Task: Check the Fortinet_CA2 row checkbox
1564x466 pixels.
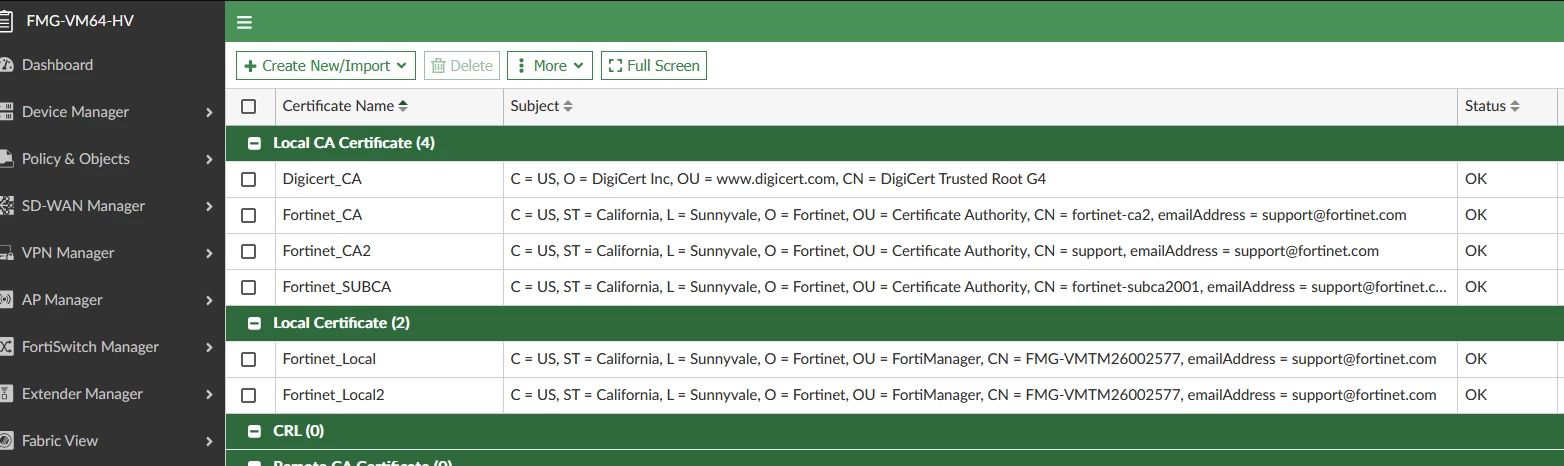Action: 249,251
